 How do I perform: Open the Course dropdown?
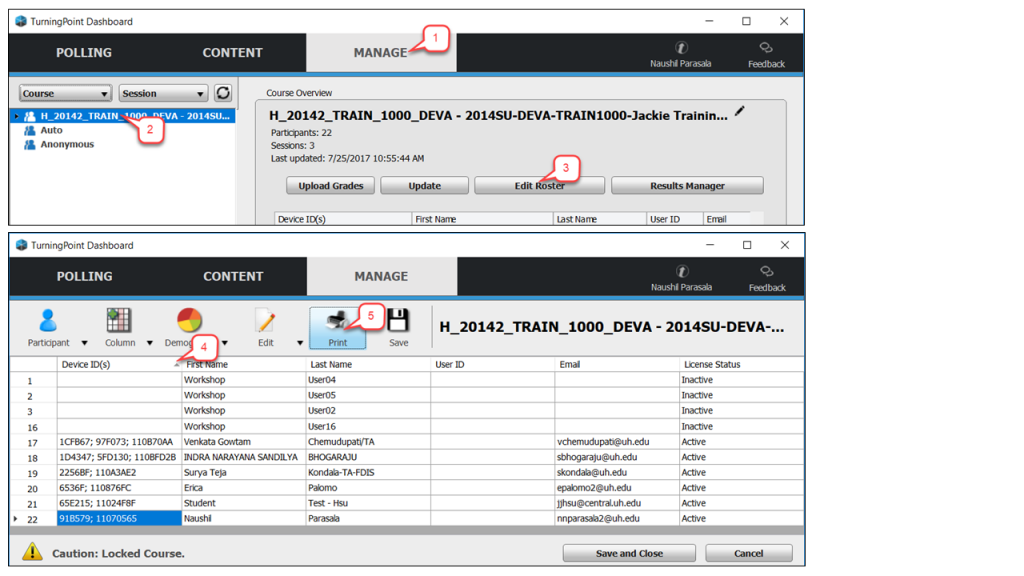point(64,92)
